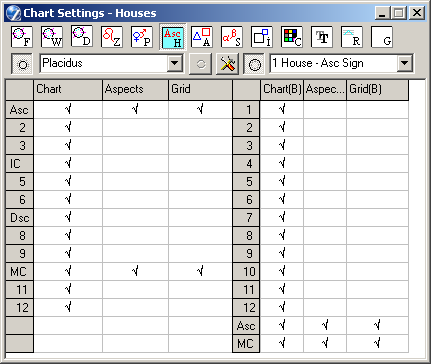Screen dimensions: 431x364
Task: Click the Grid column header
Action: (x=200, y=89)
